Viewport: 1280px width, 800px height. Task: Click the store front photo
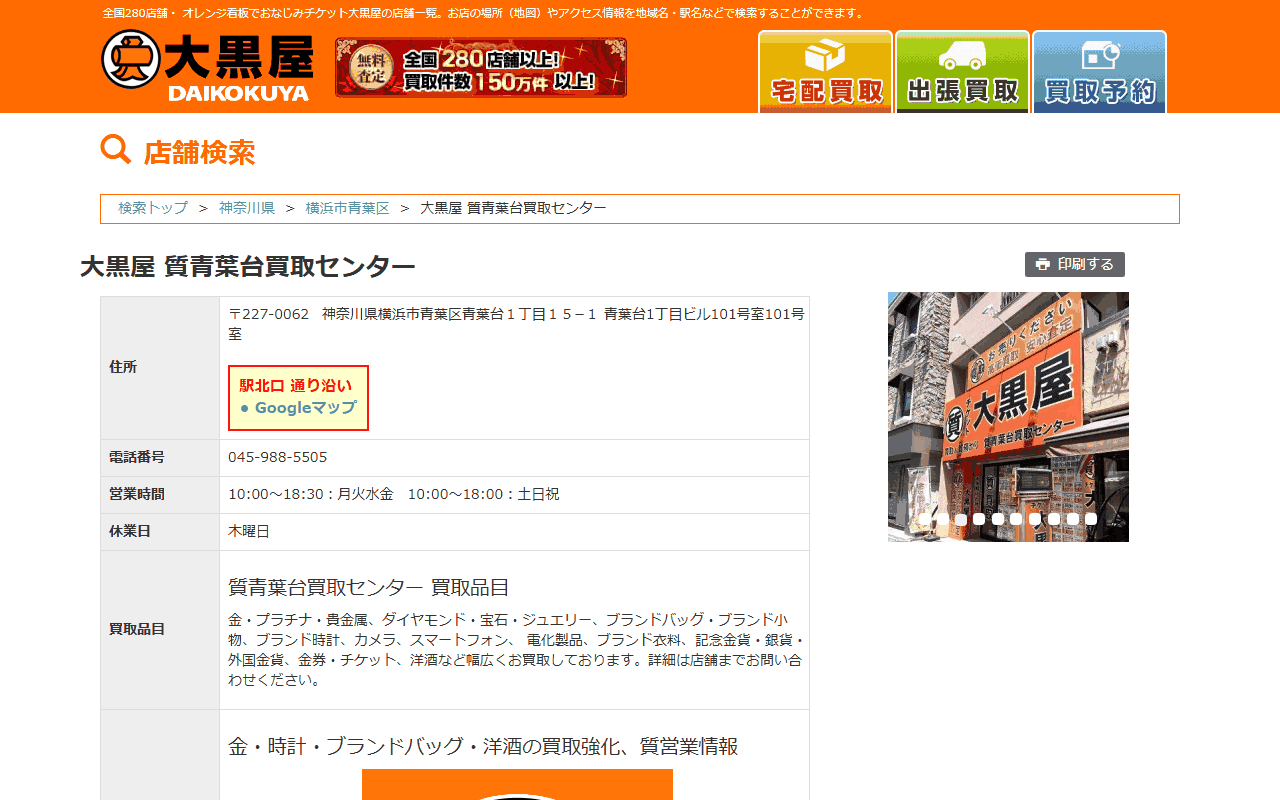(x=1008, y=417)
